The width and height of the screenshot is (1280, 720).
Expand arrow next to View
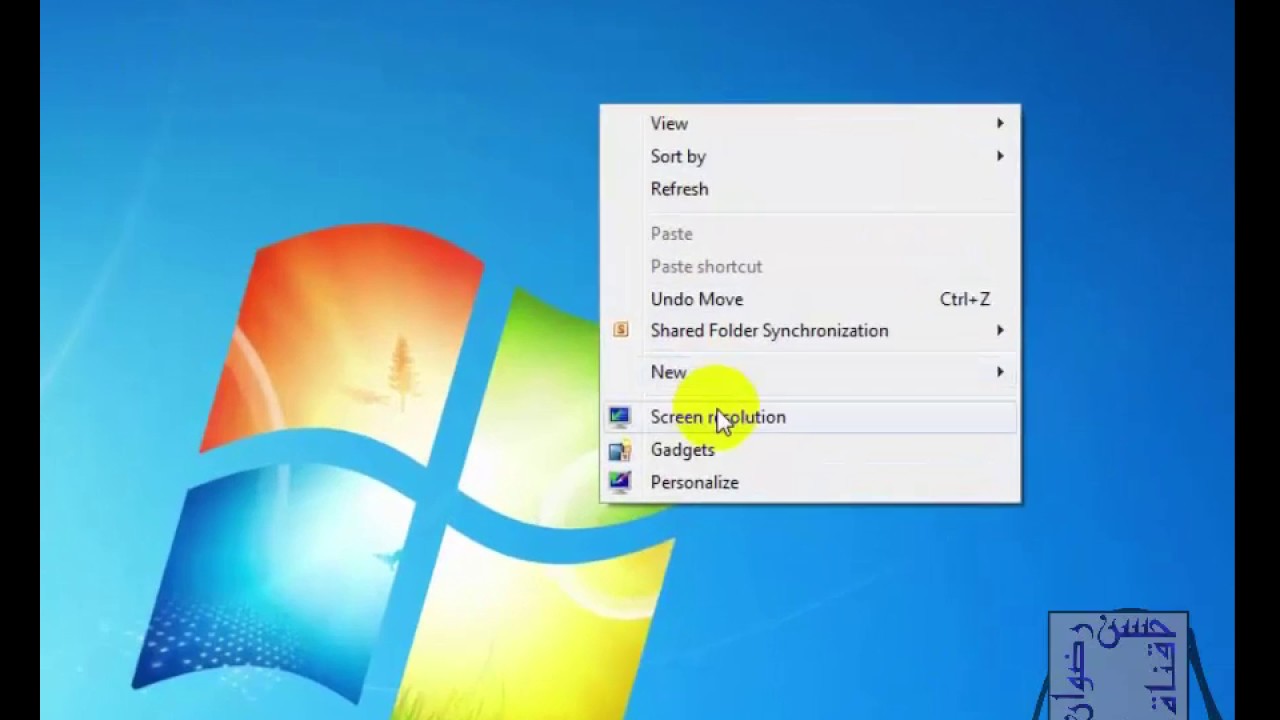tap(1000, 123)
